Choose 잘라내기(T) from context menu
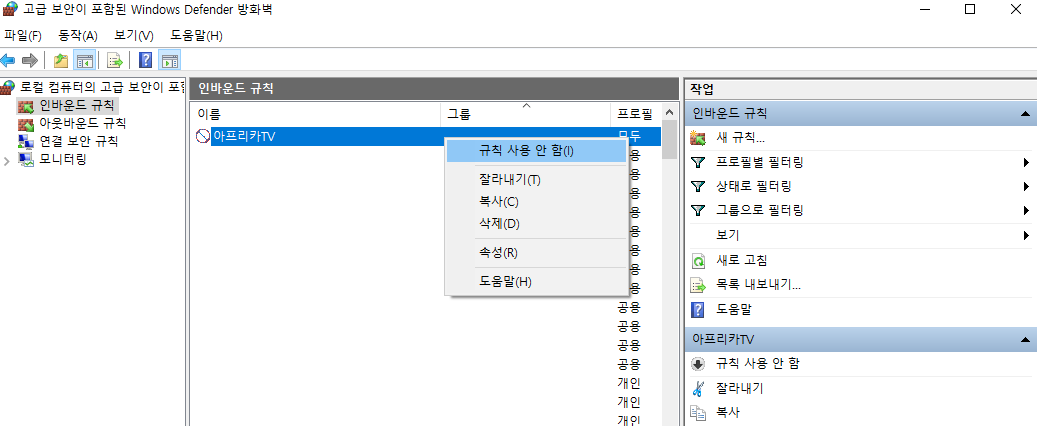Screen dimensions: 1037x426 pos(536,180)
